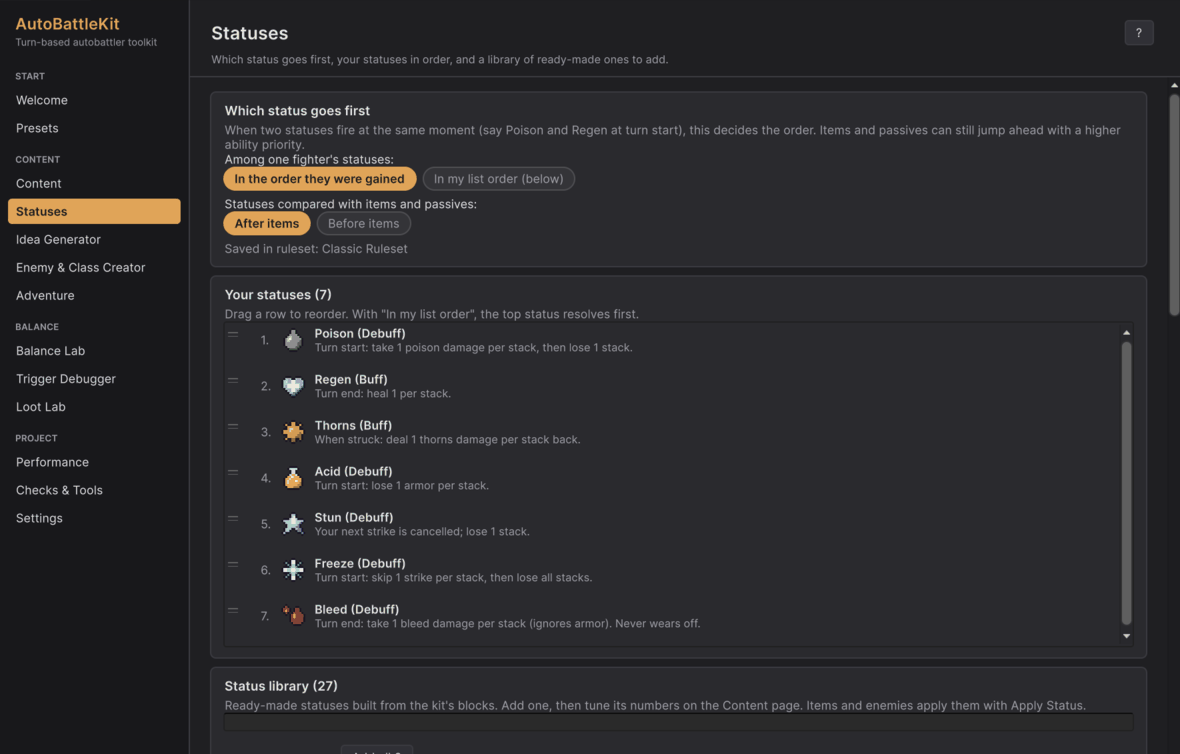Image resolution: width=1180 pixels, height=754 pixels.
Task: Click the main page scroll-up arrow
Action: click(1174, 85)
